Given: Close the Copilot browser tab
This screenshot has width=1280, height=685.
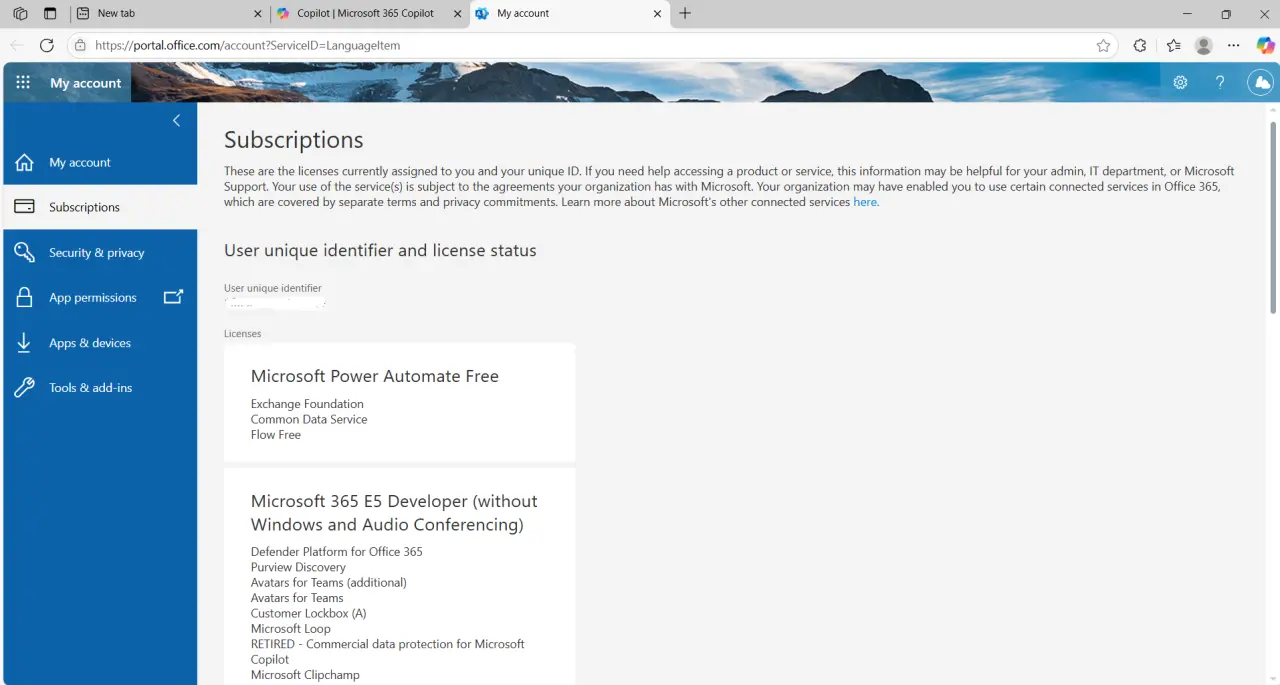Looking at the screenshot, I should 458,14.
